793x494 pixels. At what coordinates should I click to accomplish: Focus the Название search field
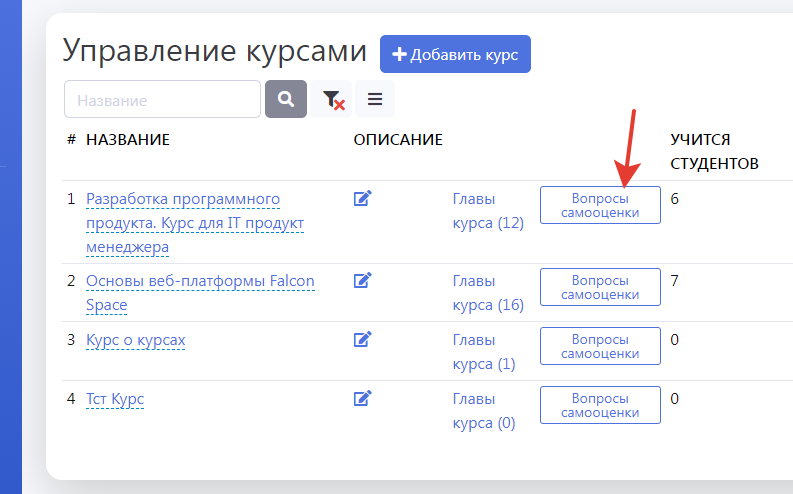pyautogui.click(x=162, y=99)
